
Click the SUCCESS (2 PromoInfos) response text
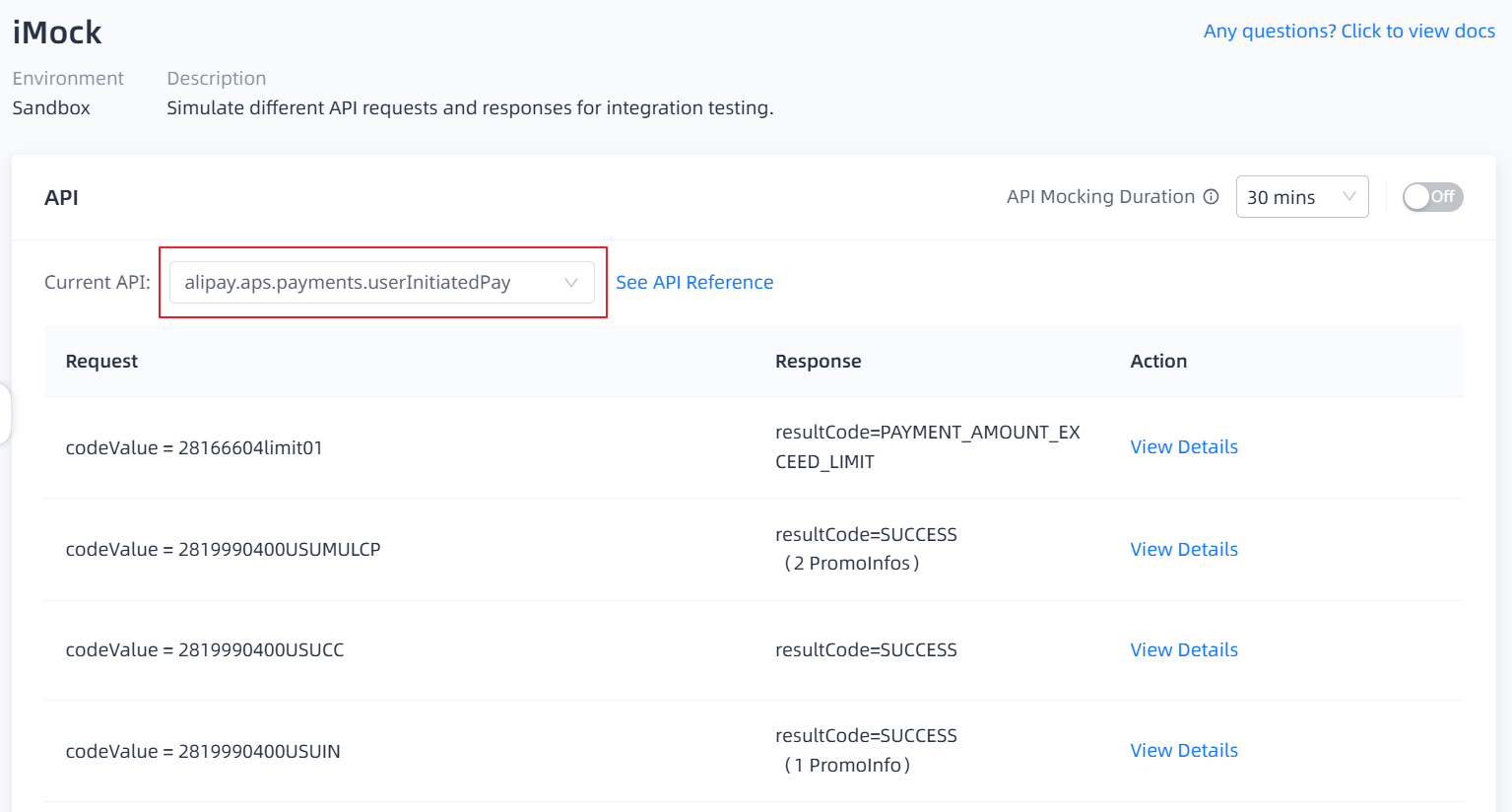pyautogui.click(x=865, y=549)
